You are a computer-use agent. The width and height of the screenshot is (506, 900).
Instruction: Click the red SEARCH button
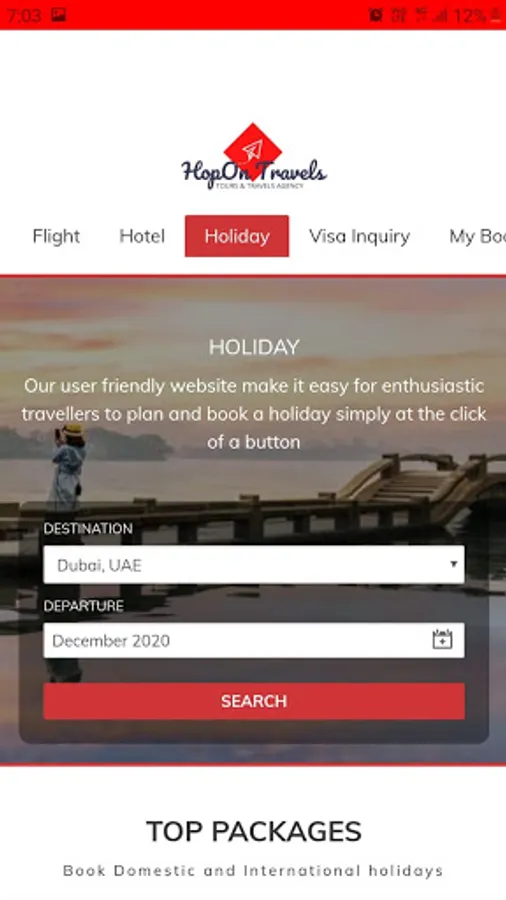point(254,701)
